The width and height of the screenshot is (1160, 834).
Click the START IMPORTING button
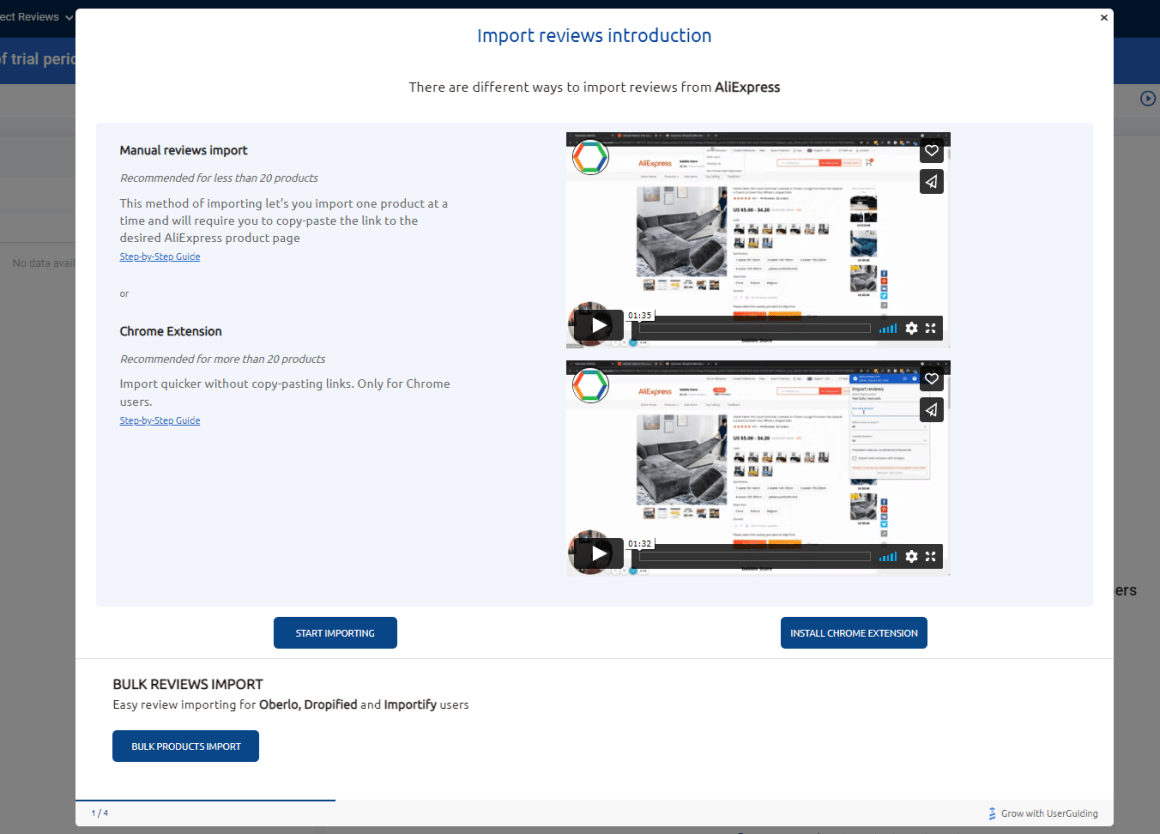335,633
